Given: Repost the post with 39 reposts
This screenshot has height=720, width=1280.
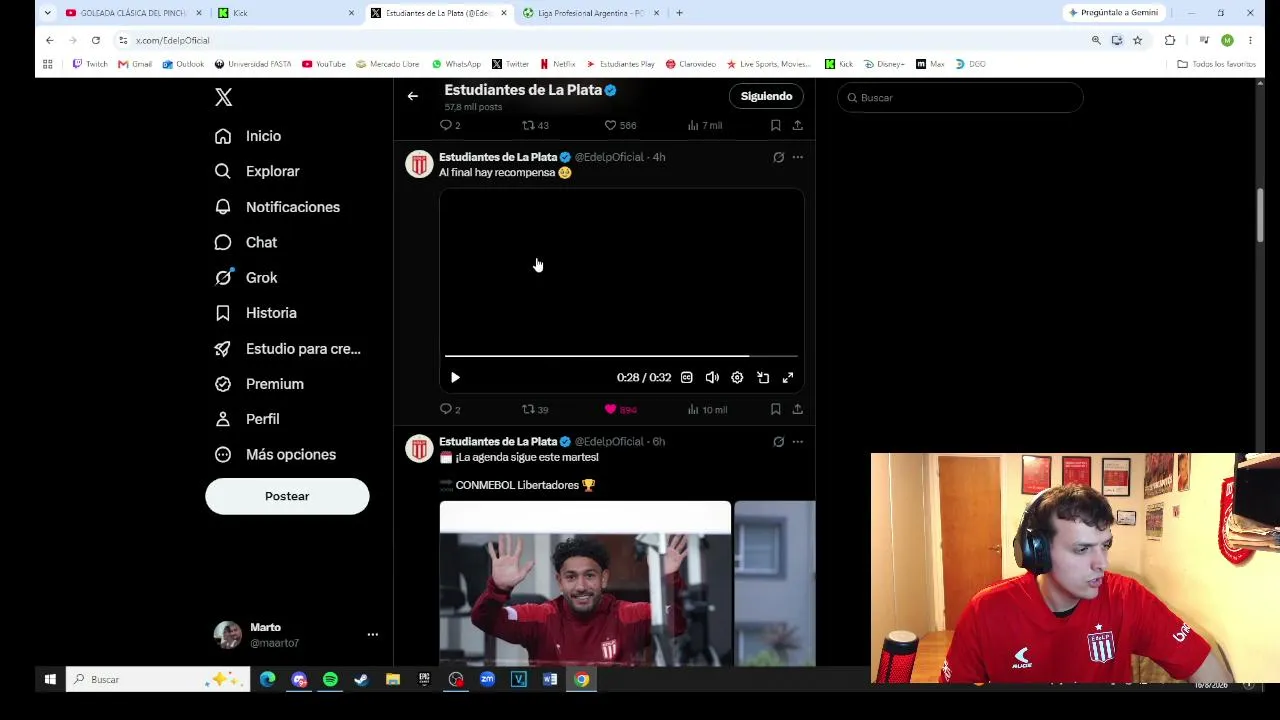Looking at the screenshot, I should (x=535, y=409).
